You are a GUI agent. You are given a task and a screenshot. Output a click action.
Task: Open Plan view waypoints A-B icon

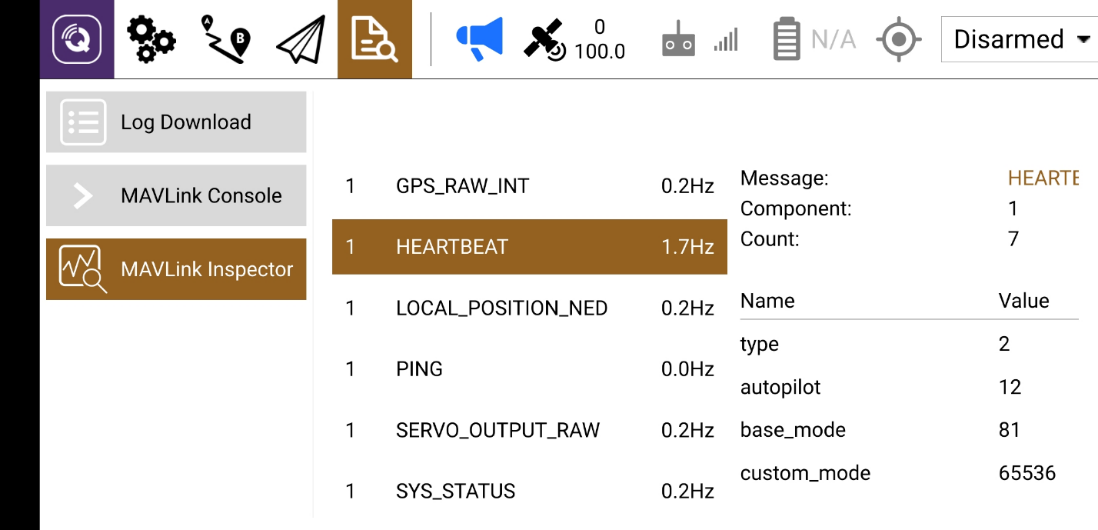pos(225,39)
